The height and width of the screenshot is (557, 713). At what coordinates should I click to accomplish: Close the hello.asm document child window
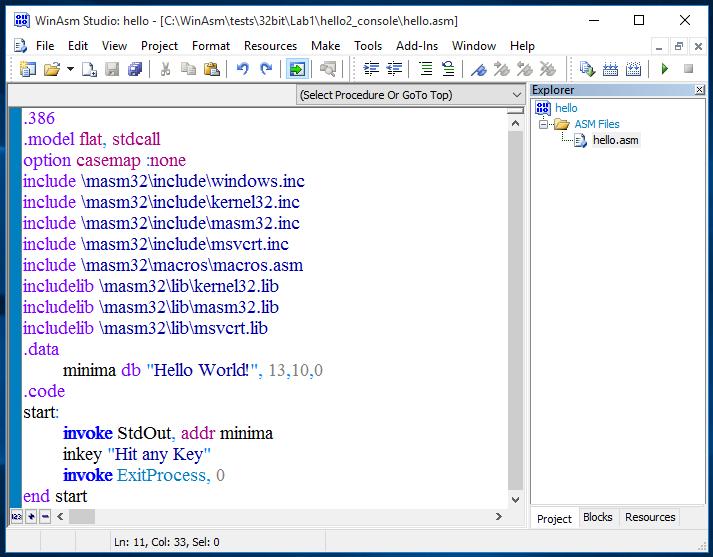698,46
